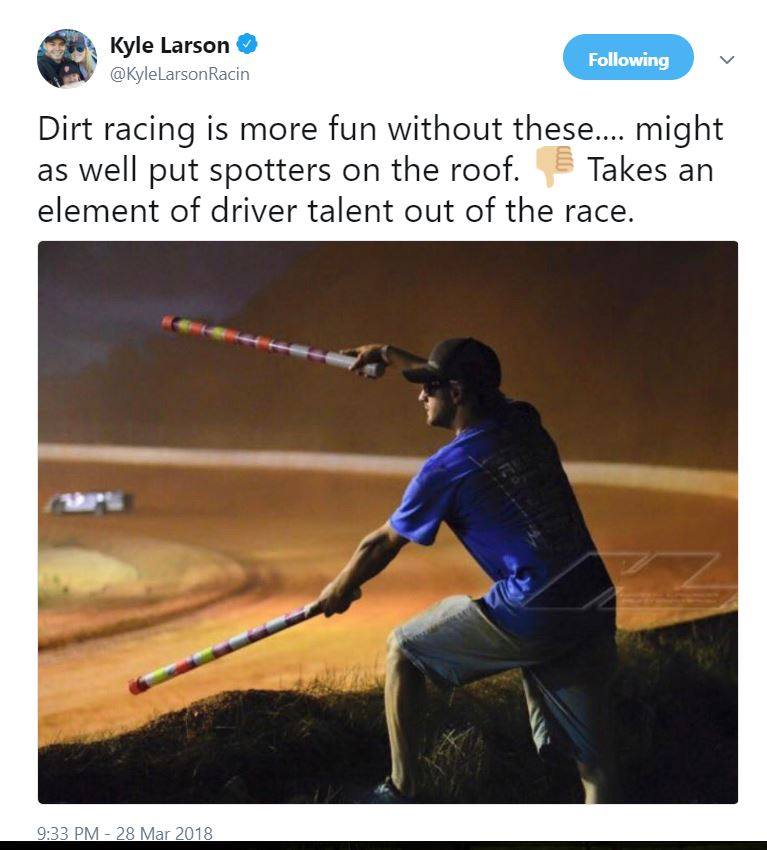Open Kyle Larson's profile avatar

(x=67, y=59)
